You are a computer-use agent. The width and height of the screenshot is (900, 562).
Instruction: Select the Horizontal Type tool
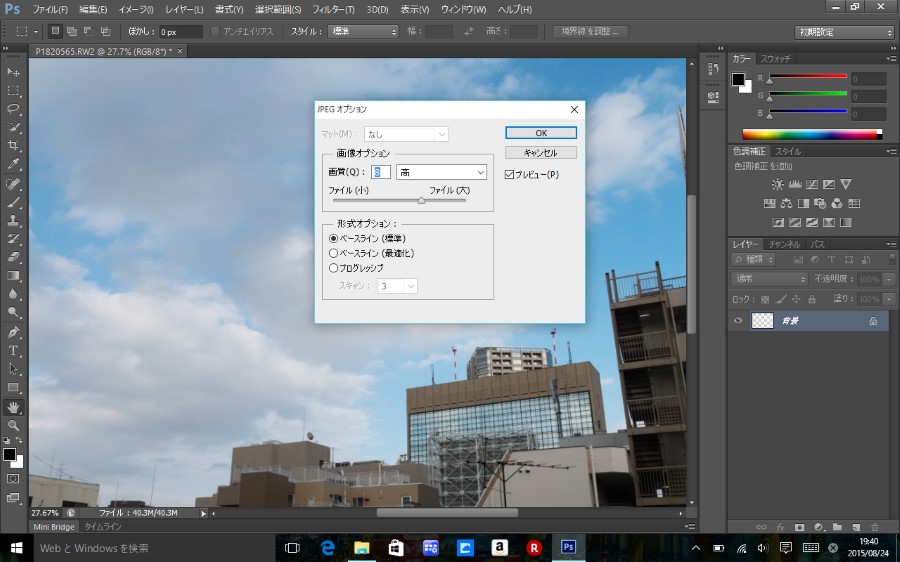pyautogui.click(x=14, y=351)
